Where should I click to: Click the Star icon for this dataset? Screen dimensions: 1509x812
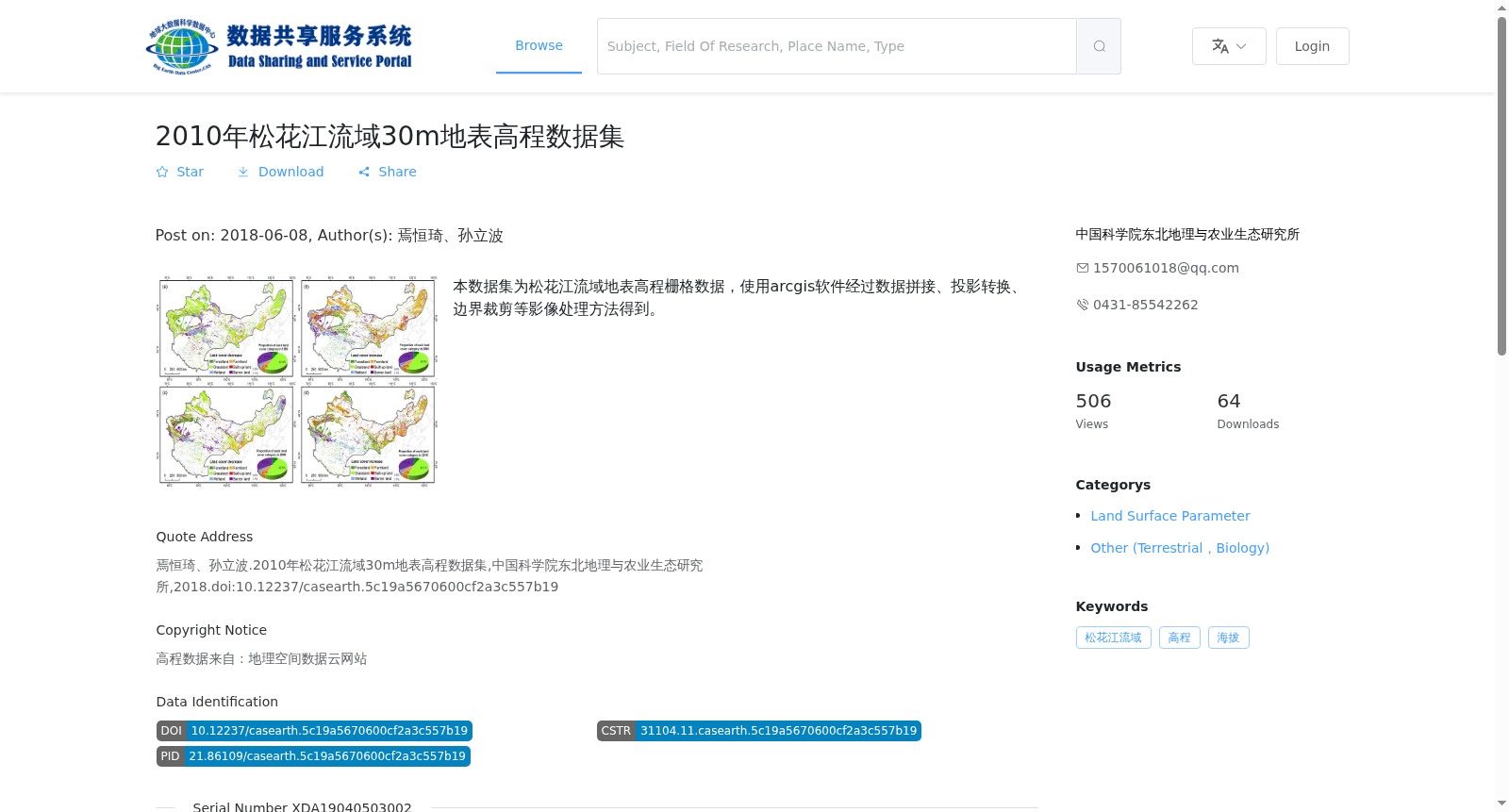(162, 172)
